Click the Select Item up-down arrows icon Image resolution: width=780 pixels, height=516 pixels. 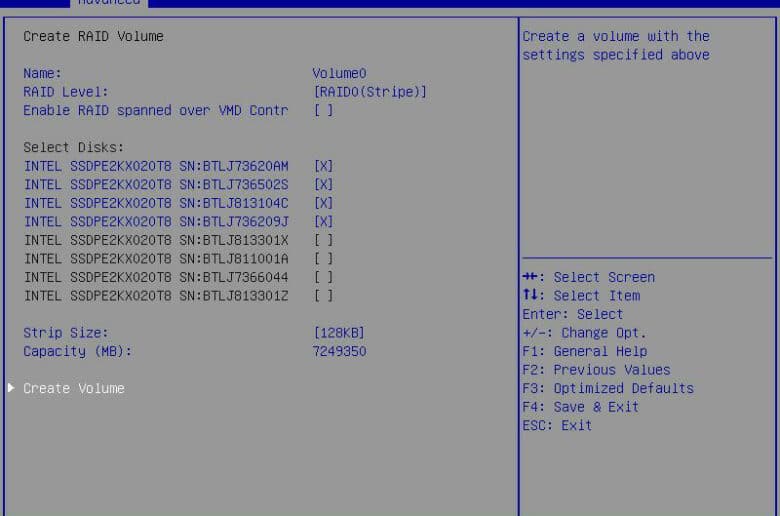tap(530, 295)
